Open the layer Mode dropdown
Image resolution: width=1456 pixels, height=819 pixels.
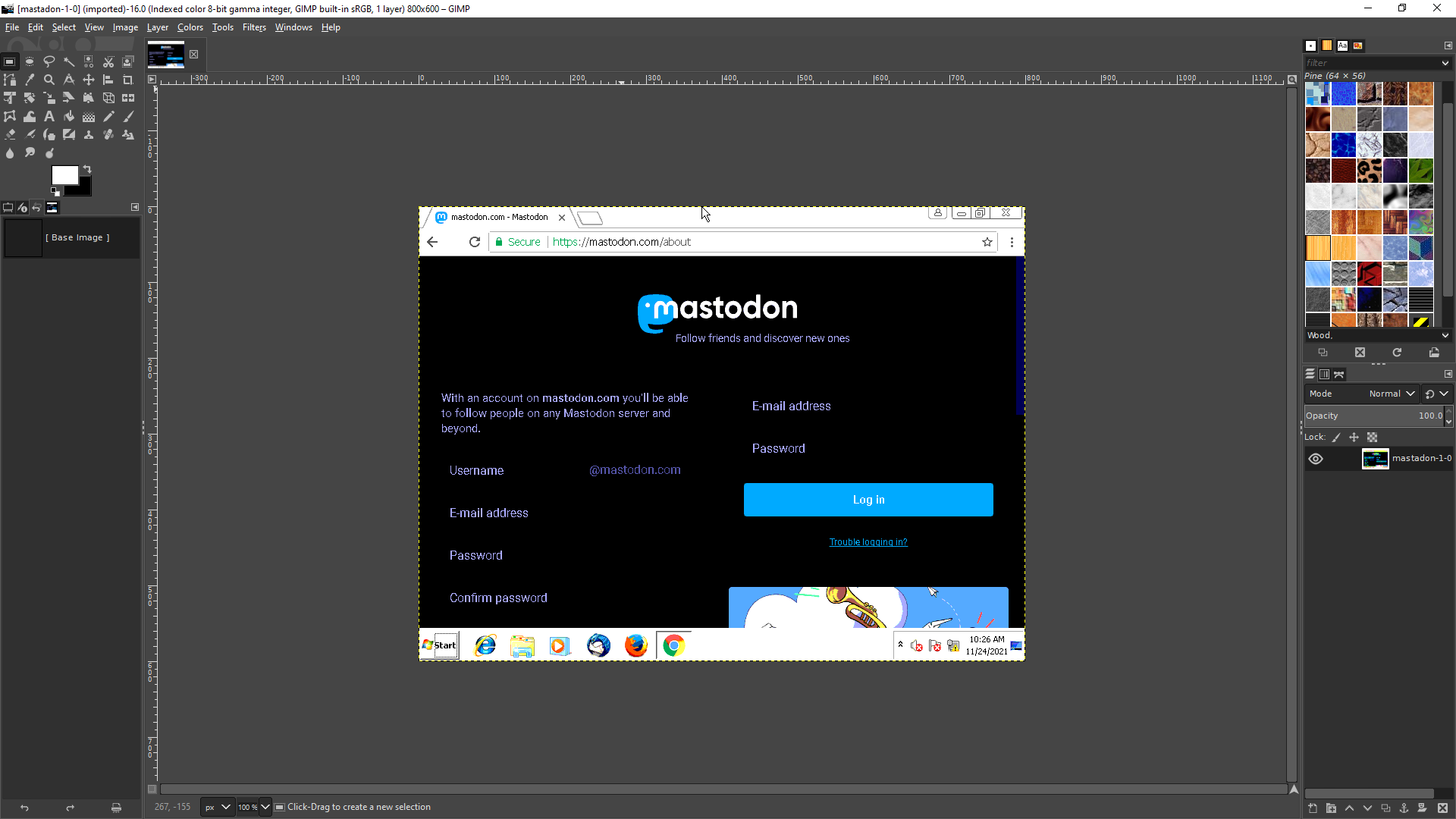[1392, 394]
